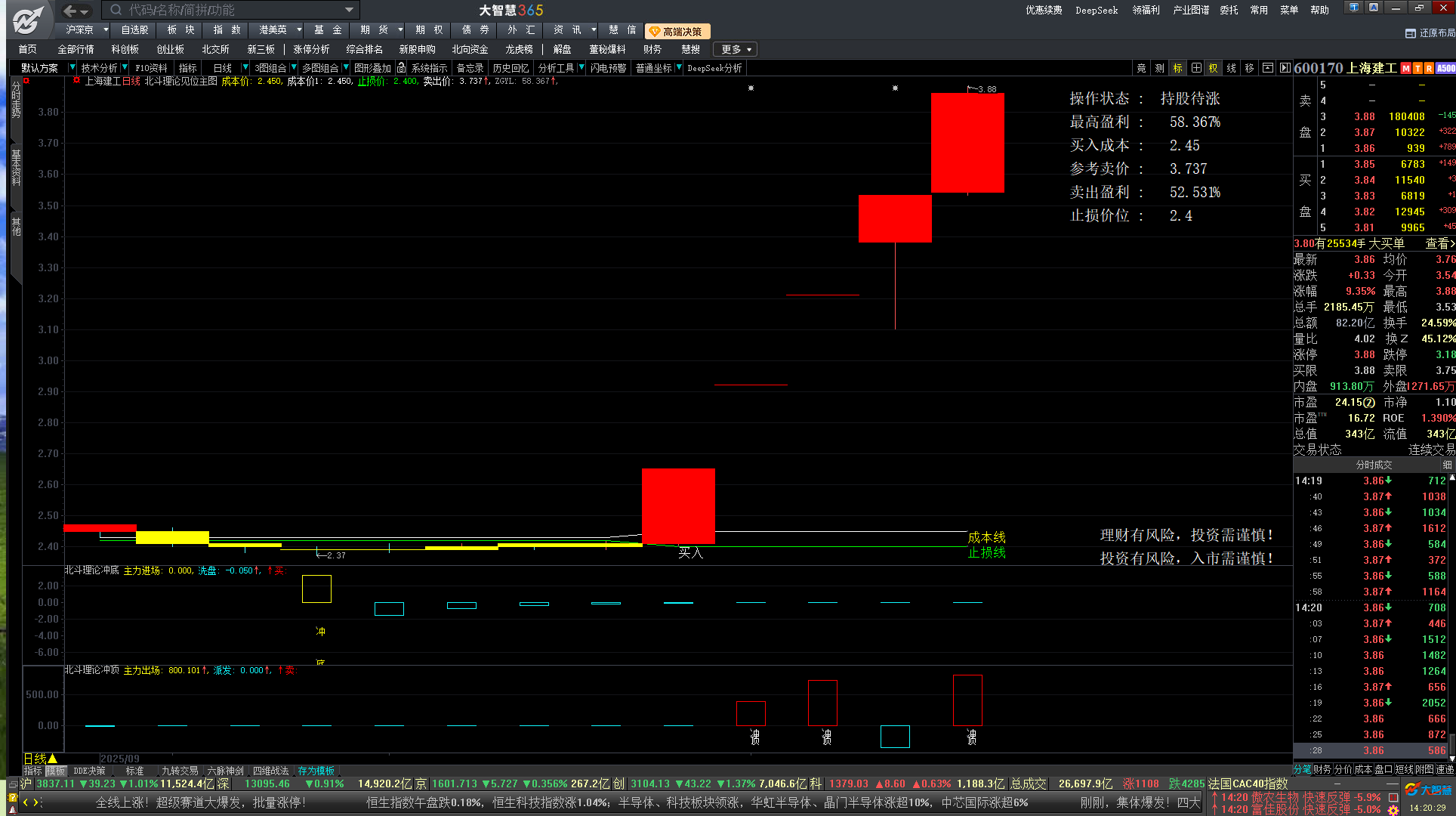Collapse the right side quote panel
The width and height of the screenshot is (1456, 816).
click(x=1285, y=68)
